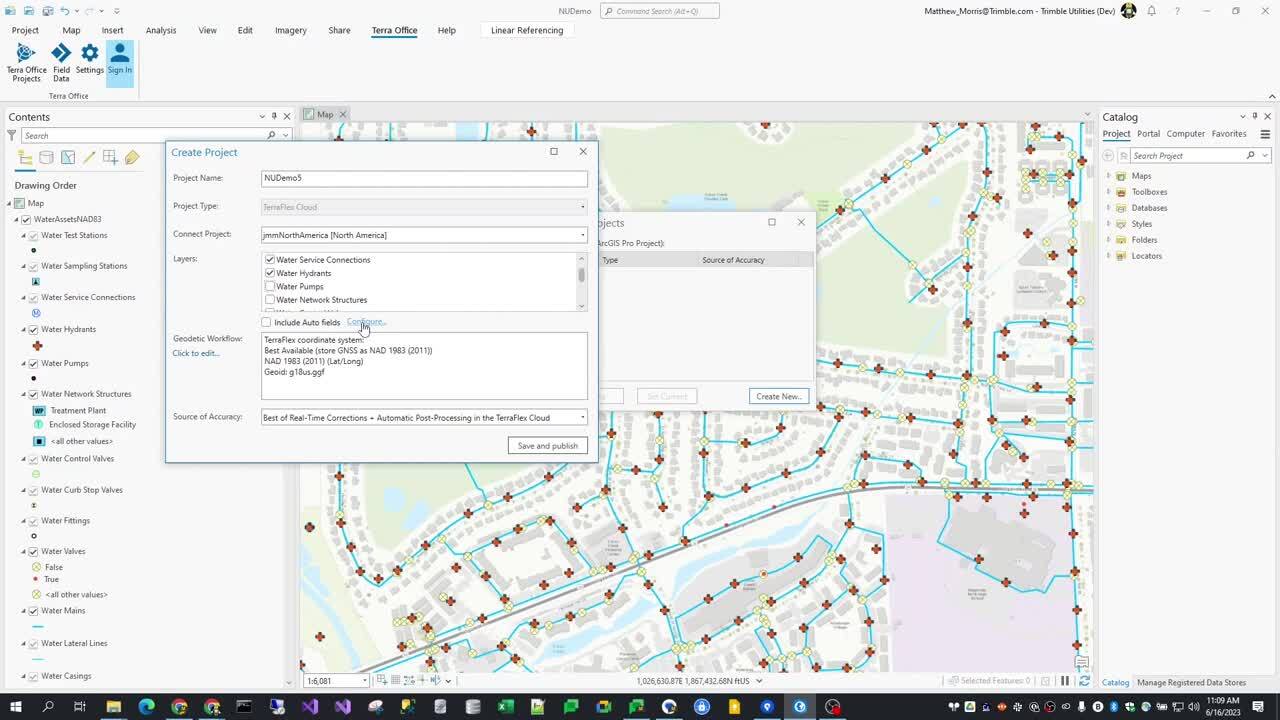Click the Windows Start button
The width and height of the screenshot is (1280, 720).
pyautogui.click(x=16, y=707)
